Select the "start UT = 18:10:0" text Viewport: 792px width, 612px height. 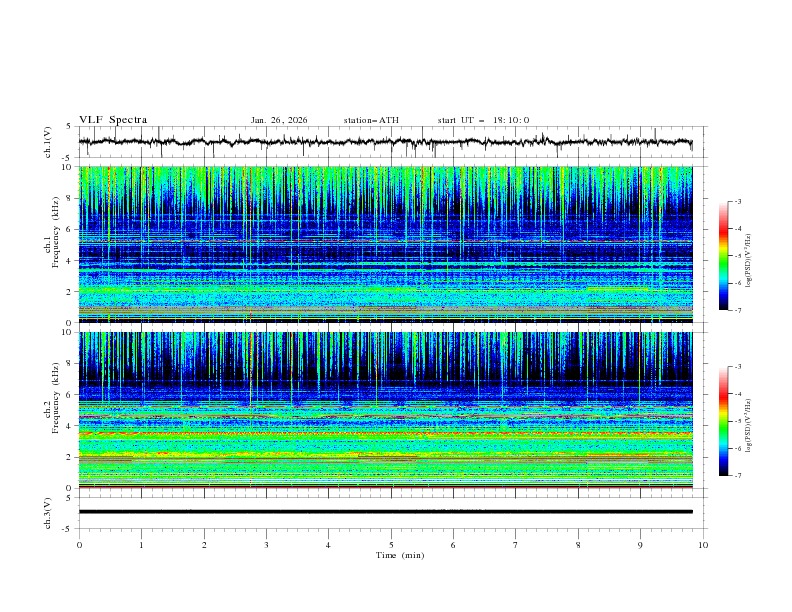tap(483, 120)
